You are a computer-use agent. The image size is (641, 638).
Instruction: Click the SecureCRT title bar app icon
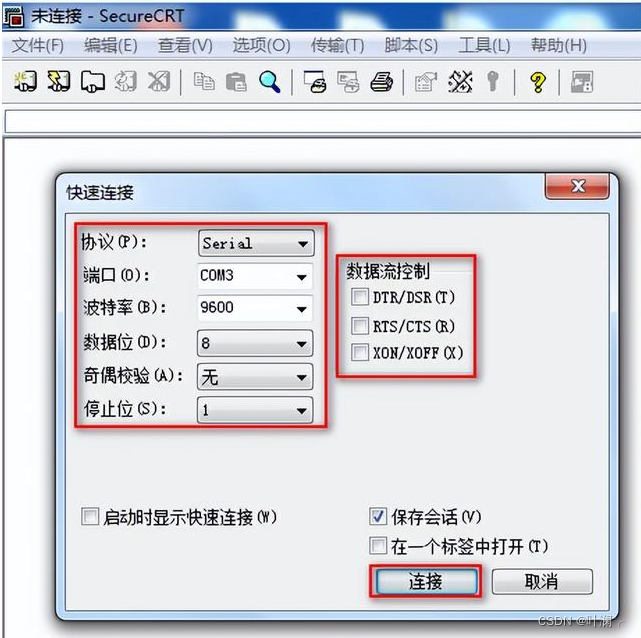coord(13,16)
